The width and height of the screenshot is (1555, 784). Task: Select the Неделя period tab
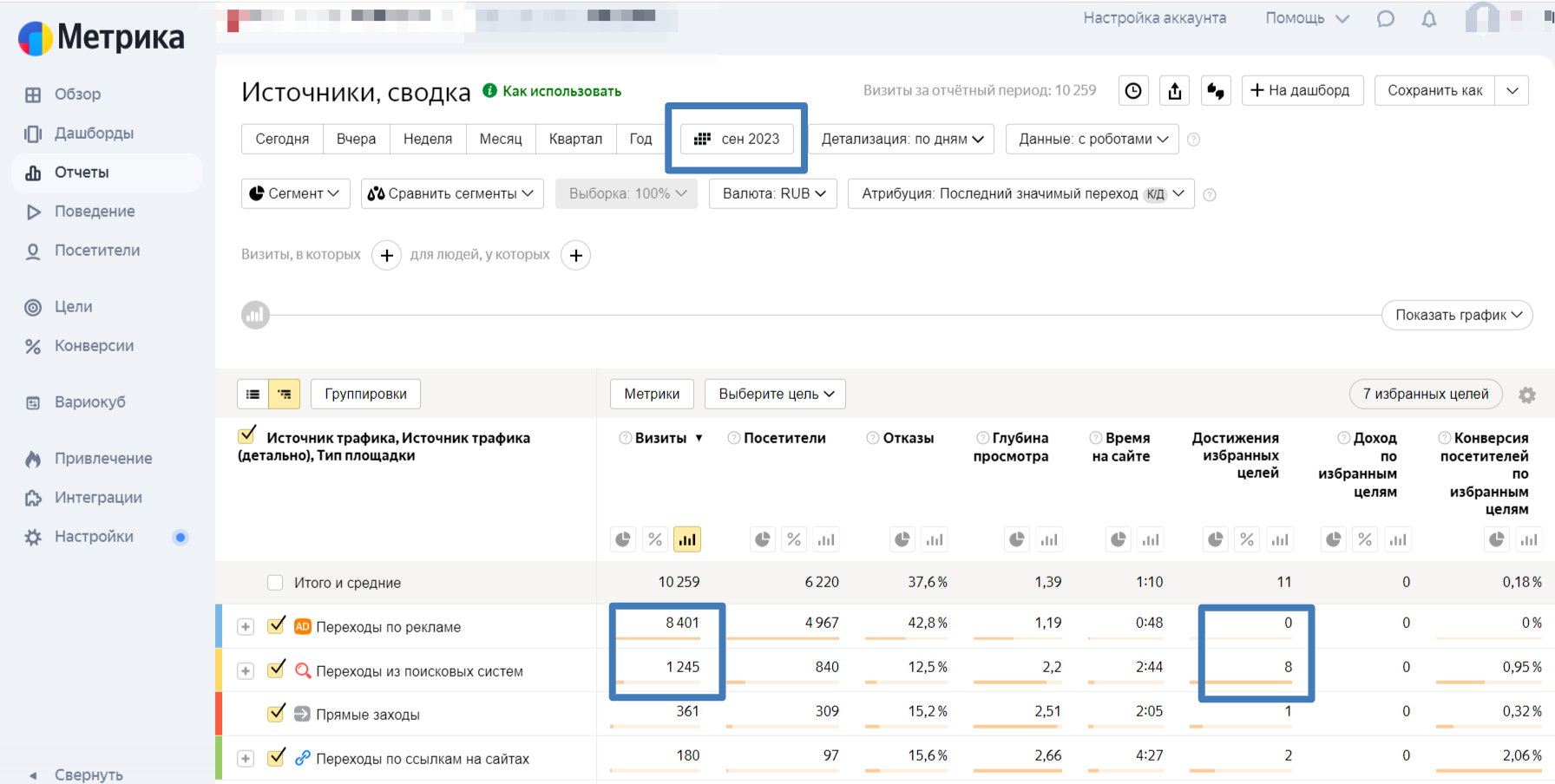click(427, 139)
